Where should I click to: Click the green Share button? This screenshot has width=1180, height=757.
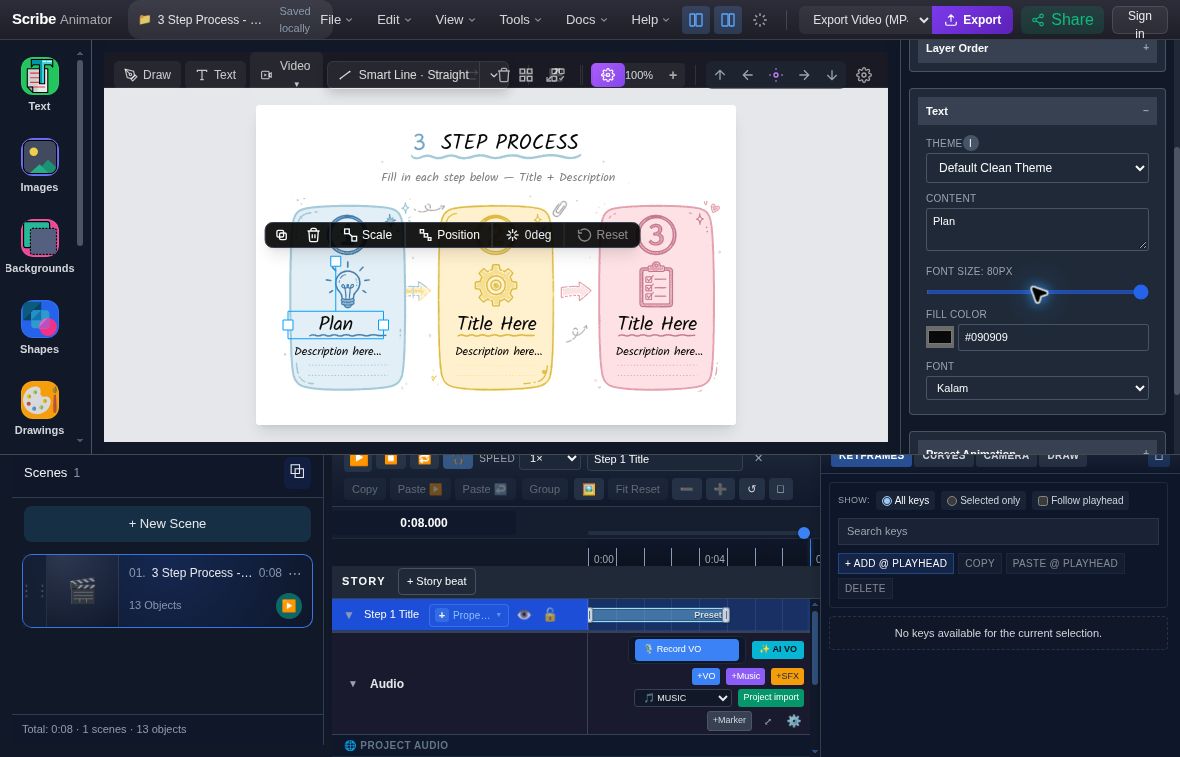(1062, 20)
